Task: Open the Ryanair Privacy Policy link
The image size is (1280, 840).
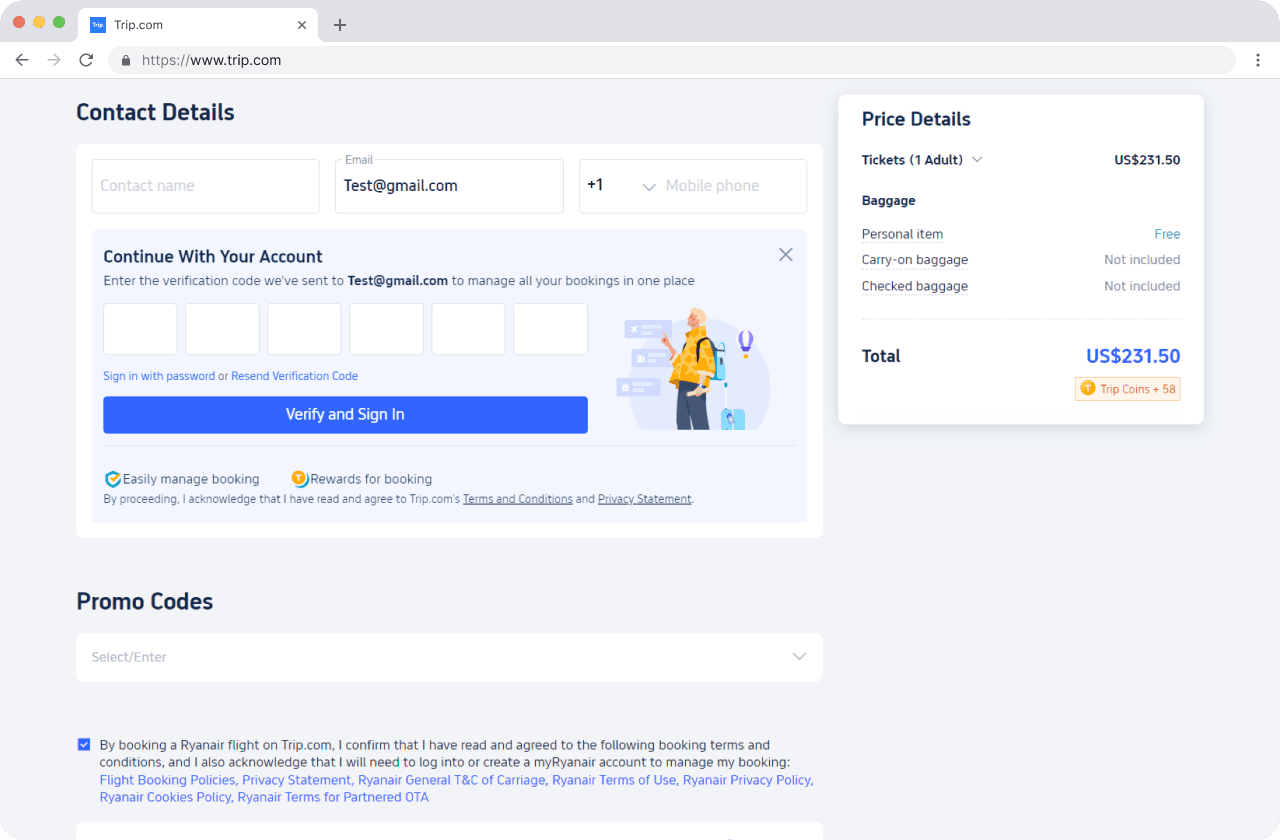Action: 747,780
